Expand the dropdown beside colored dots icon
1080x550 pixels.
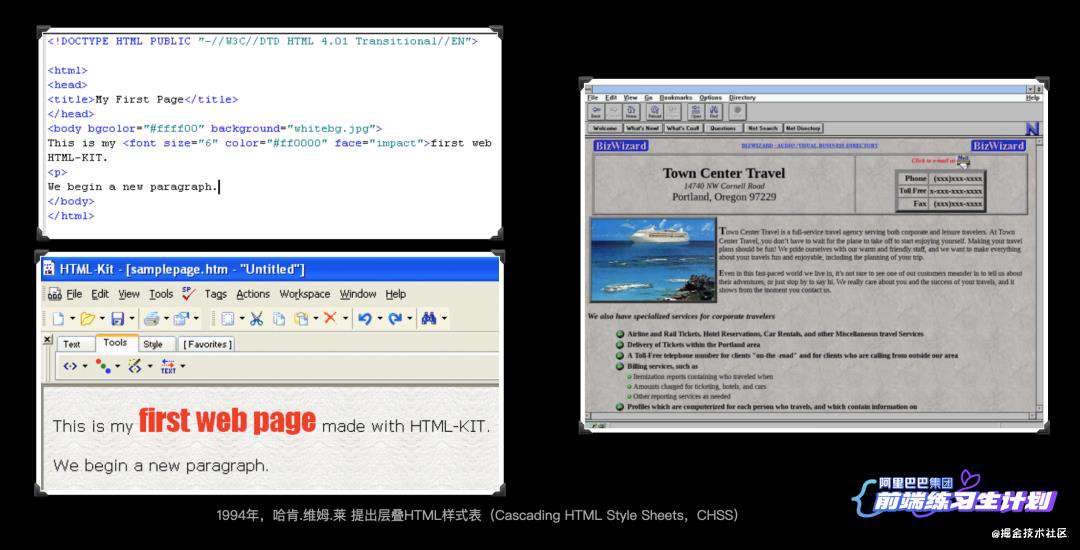[x=118, y=366]
